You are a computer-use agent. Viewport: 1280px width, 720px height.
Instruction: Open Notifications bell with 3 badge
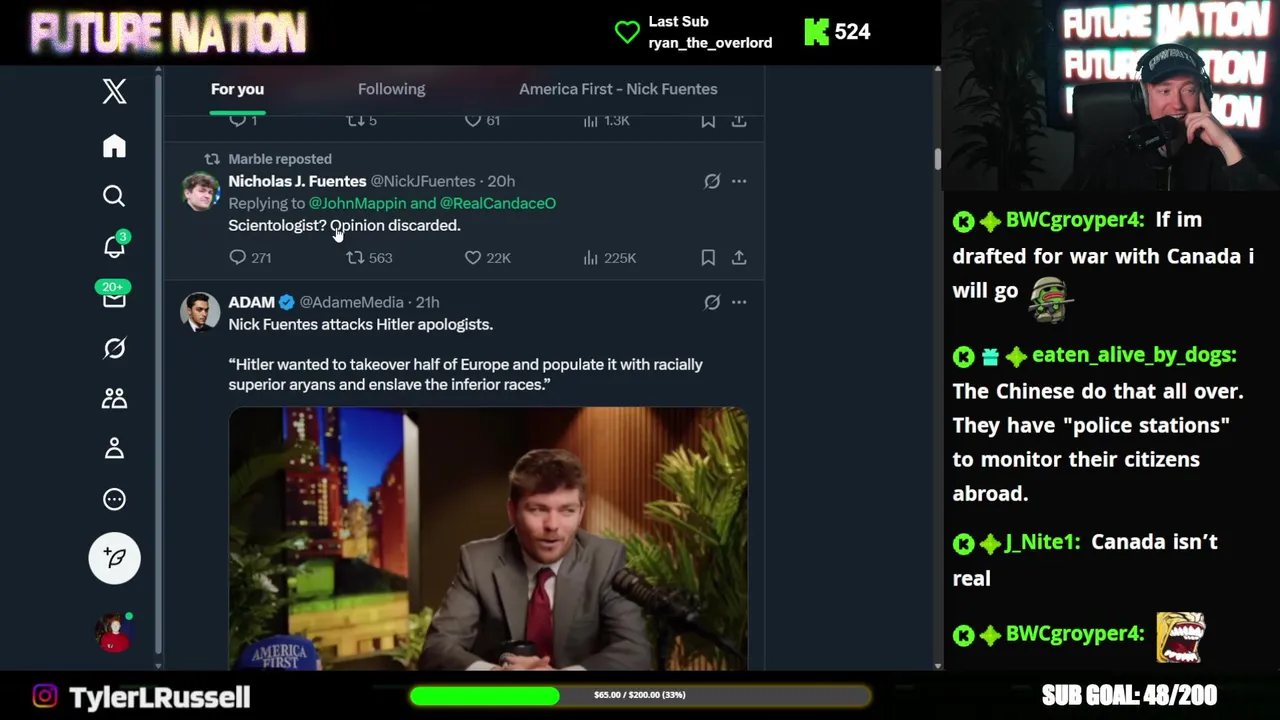click(x=115, y=245)
